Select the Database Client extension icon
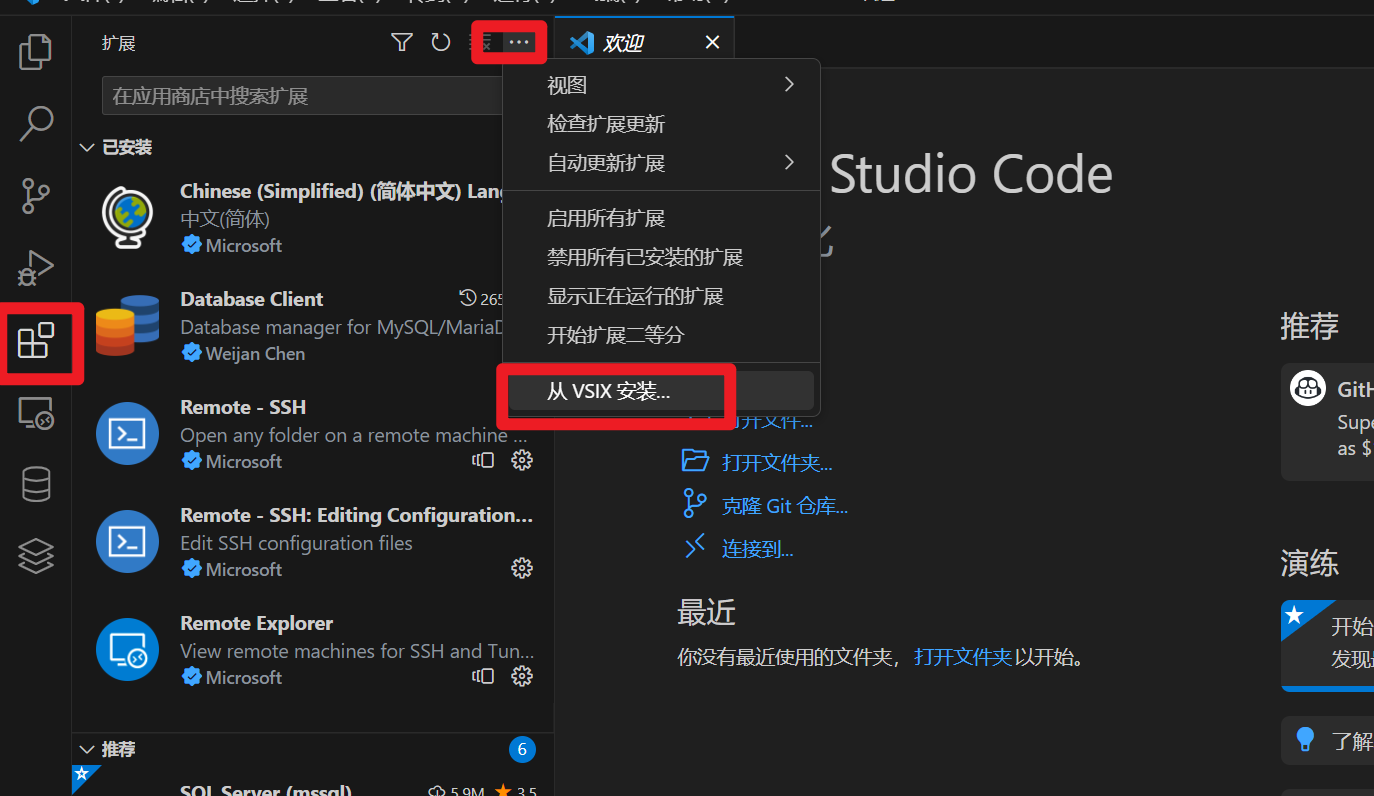This screenshot has height=796, width=1374. [127, 325]
